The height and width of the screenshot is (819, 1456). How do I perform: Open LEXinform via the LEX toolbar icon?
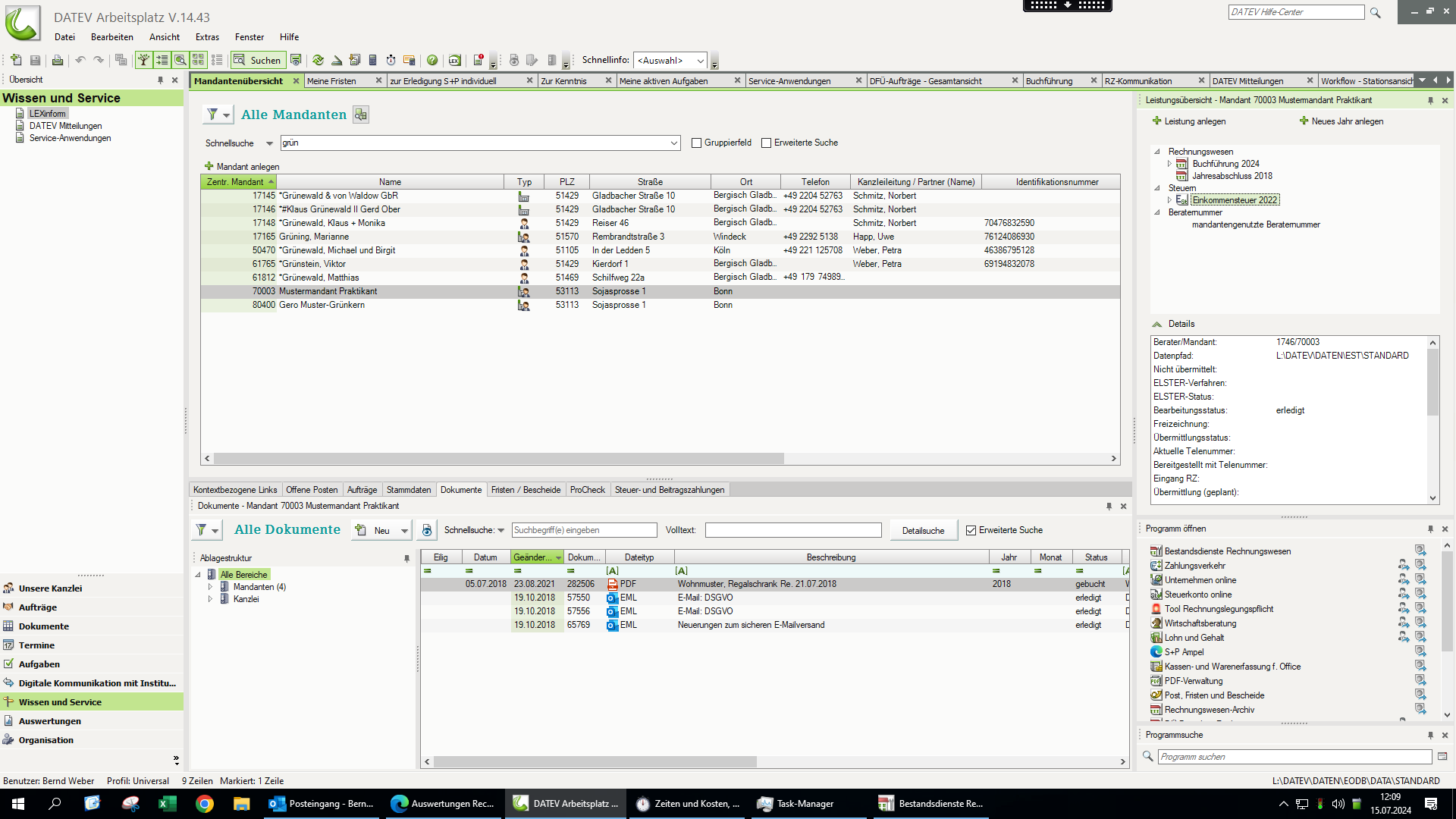[454, 61]
